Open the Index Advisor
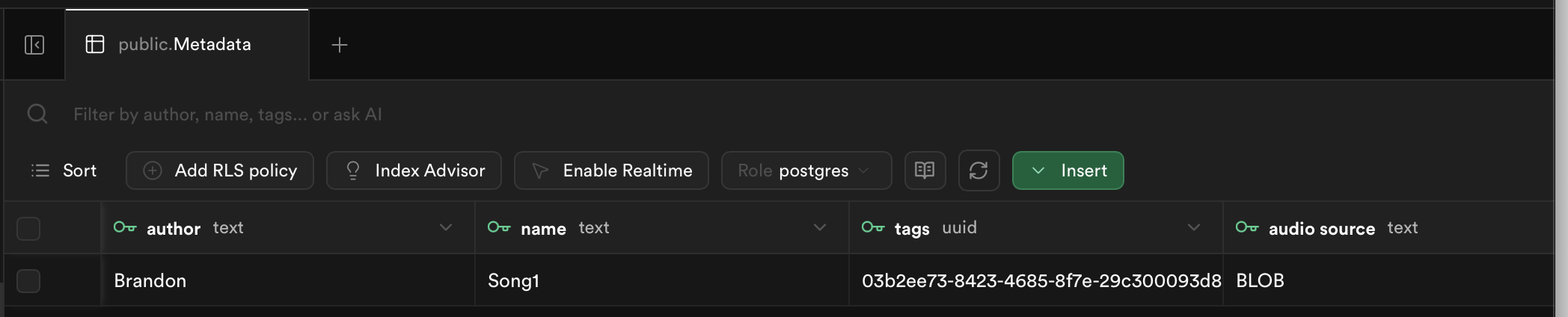Image resolution: width=1568 pixels, height=317 pixels. [414, 170]
